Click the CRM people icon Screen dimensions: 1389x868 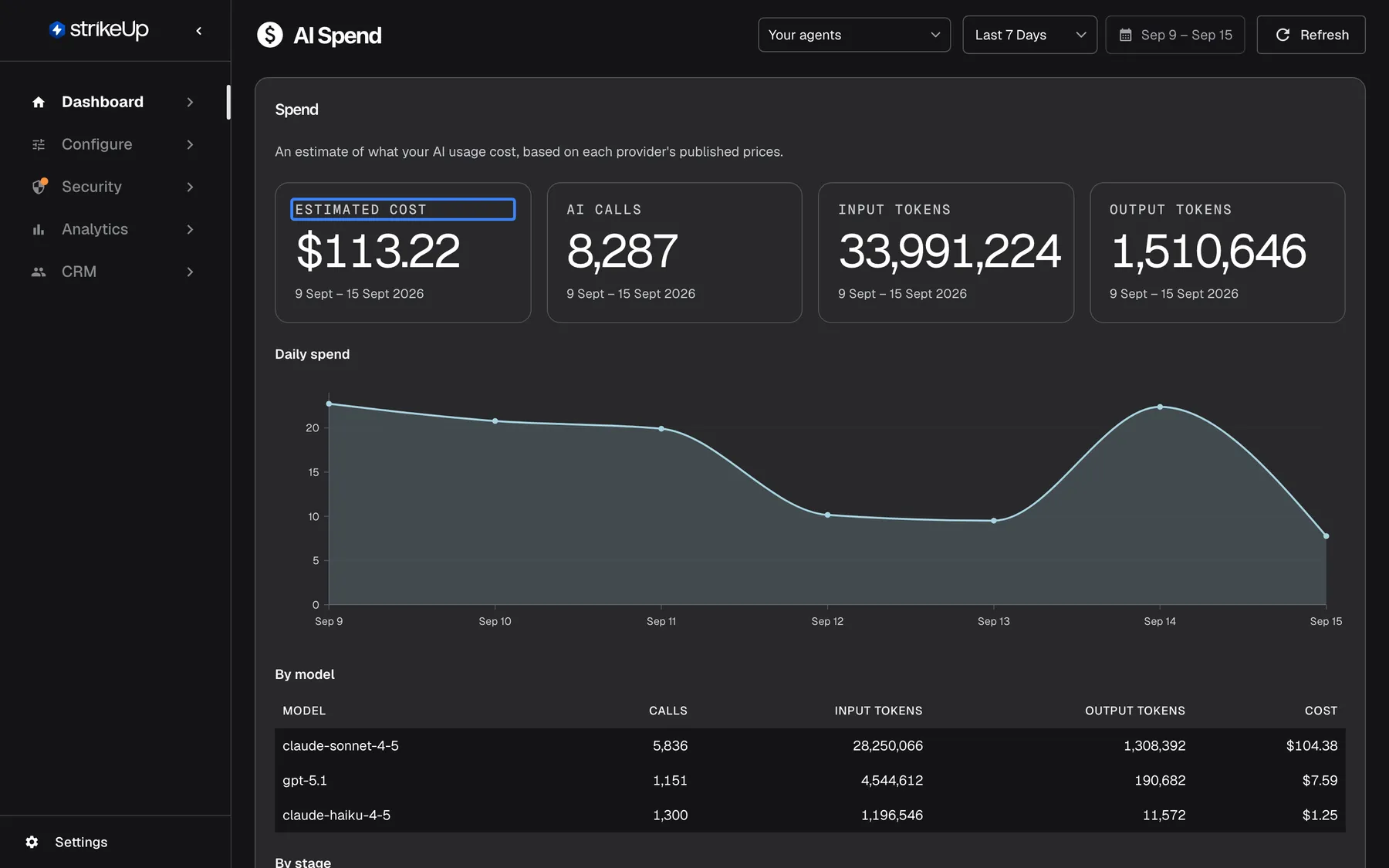[39, 272]
